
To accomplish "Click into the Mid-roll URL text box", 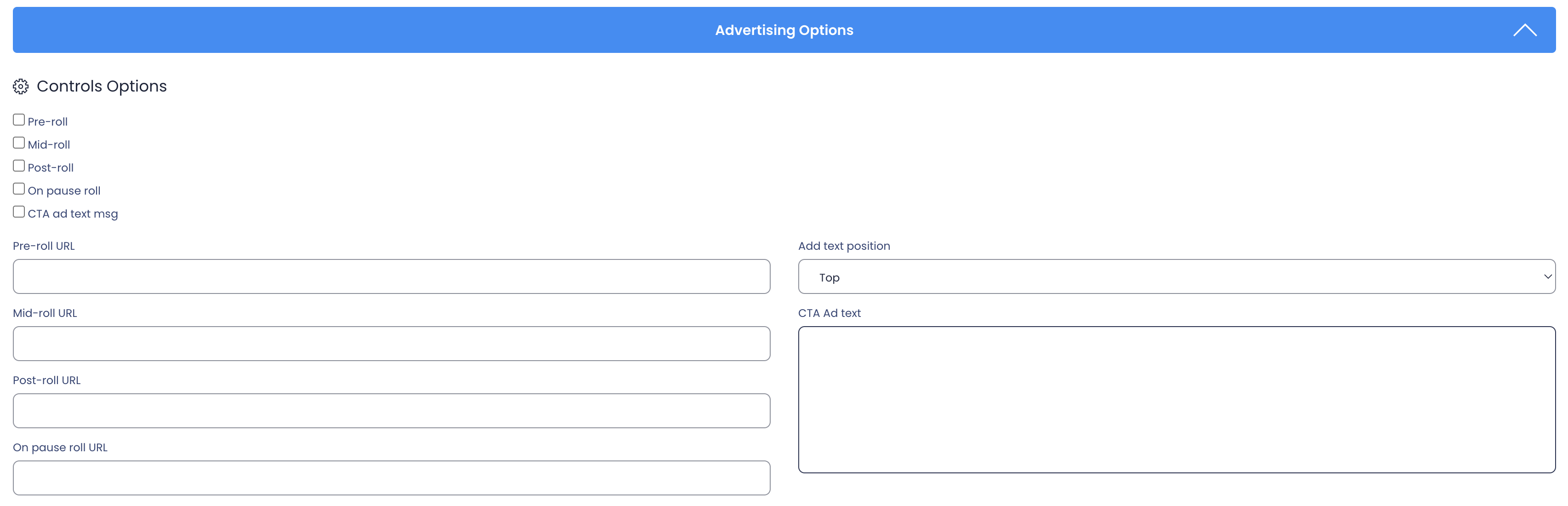I will [x=391, y=344].
